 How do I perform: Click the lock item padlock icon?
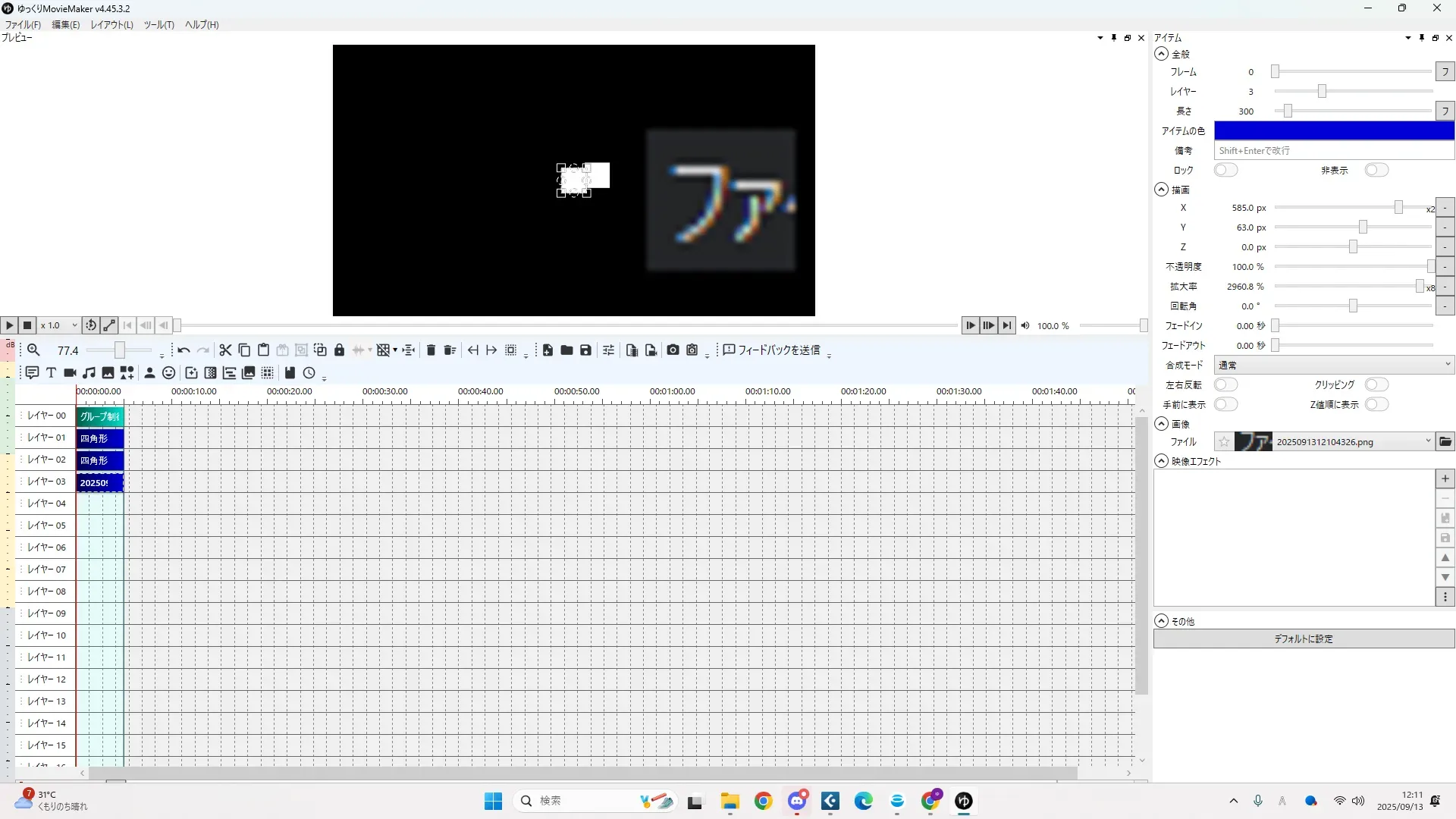coord(339,350)
